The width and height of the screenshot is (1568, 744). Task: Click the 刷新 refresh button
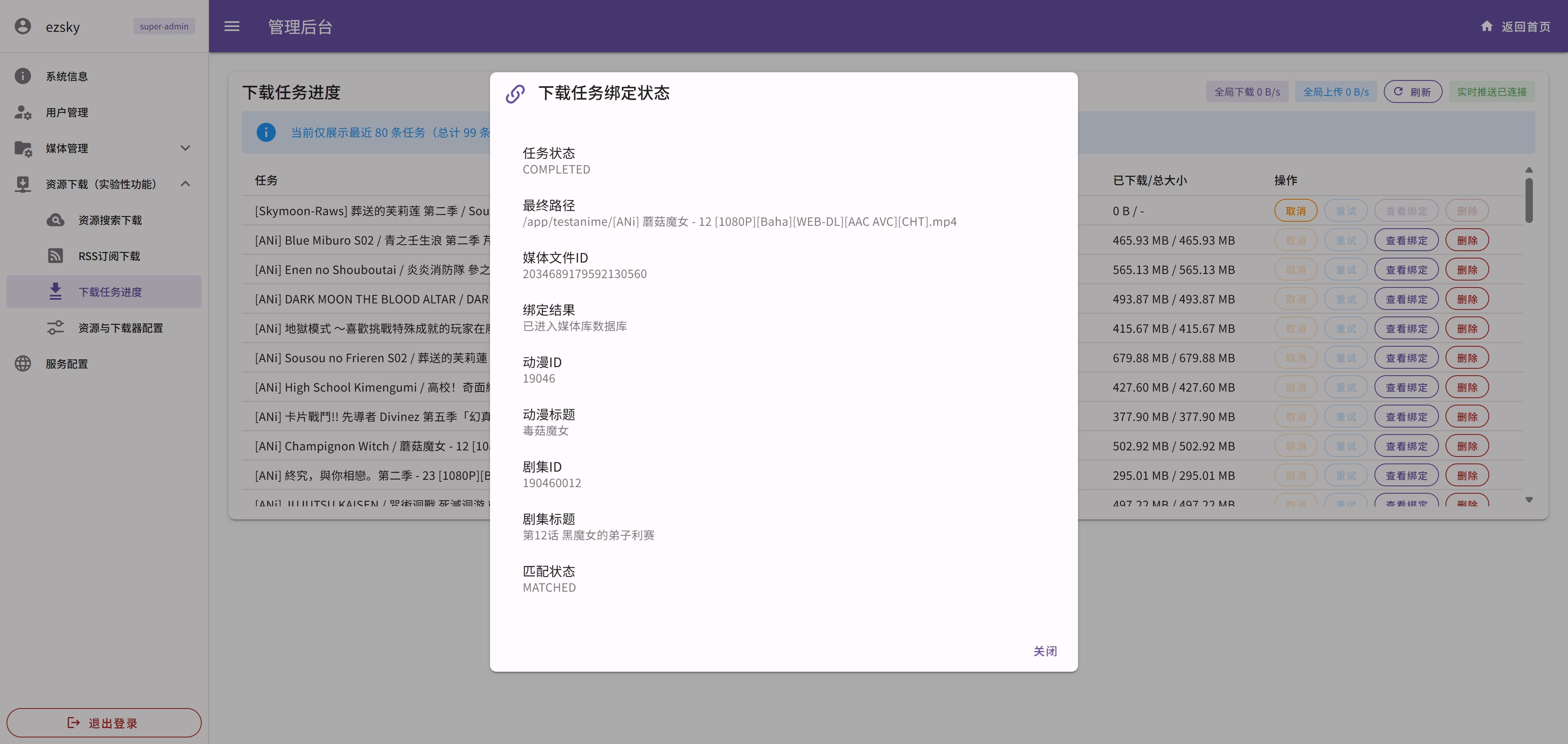pyautogui.click(x=1412, y=92)
